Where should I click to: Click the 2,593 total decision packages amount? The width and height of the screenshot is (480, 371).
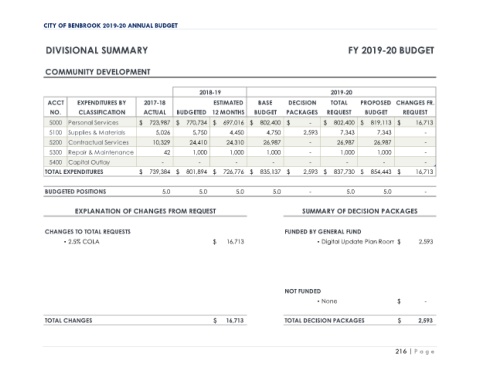tap(426, 321)
